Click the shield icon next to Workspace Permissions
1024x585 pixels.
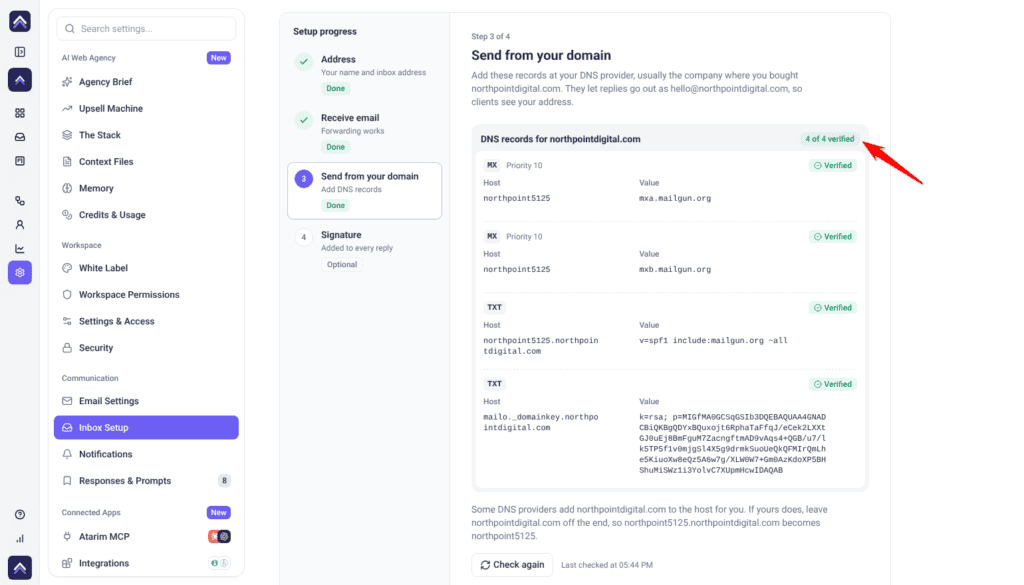67,294
